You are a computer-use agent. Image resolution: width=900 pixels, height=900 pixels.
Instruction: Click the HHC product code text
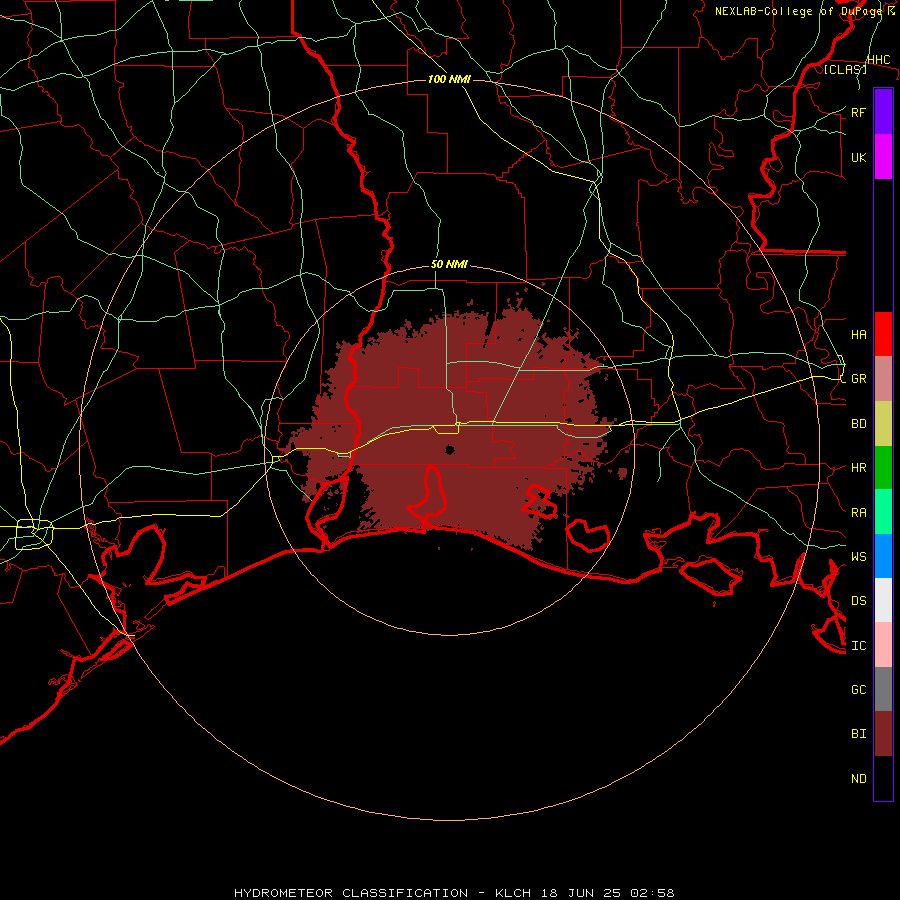(x=879, y=60)
